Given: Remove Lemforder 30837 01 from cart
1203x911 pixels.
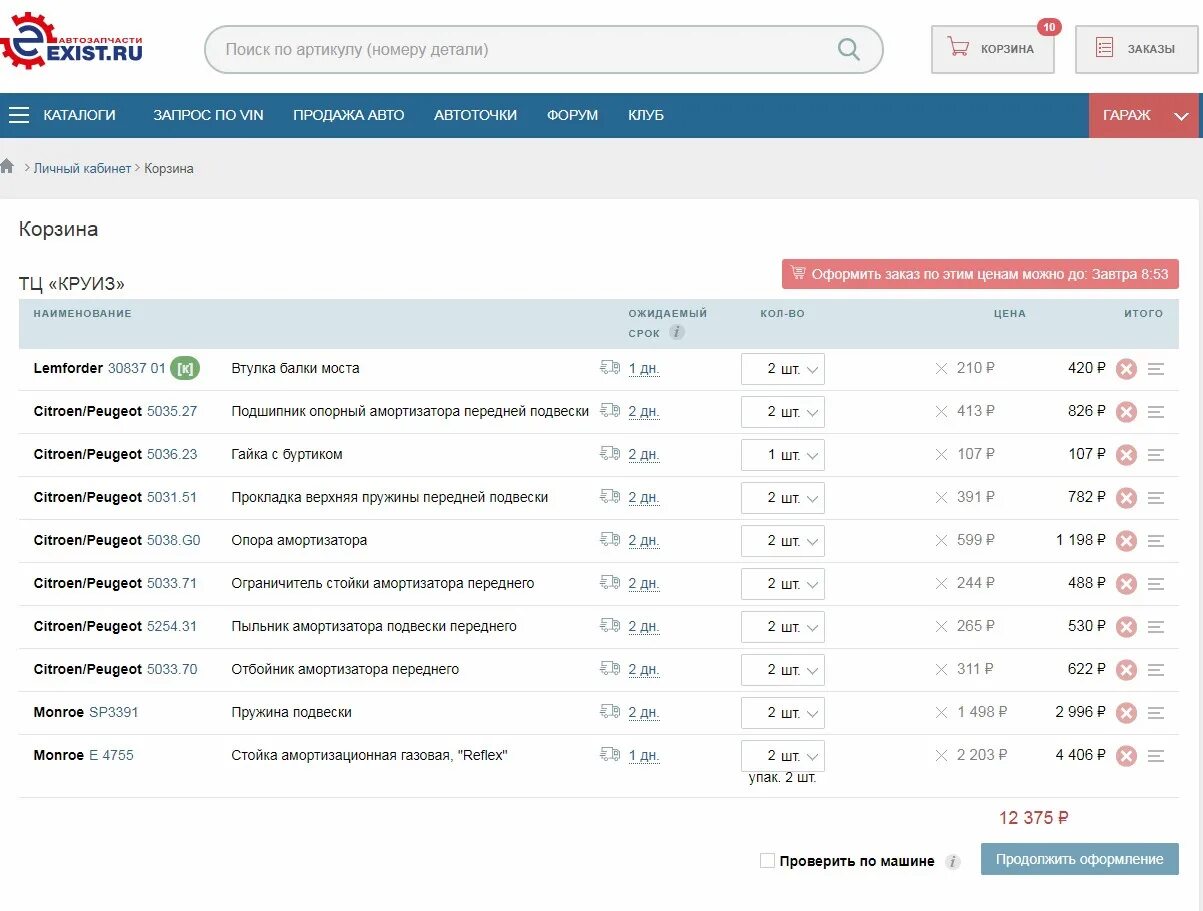Looking at the screenshot, I should 1126,369.
